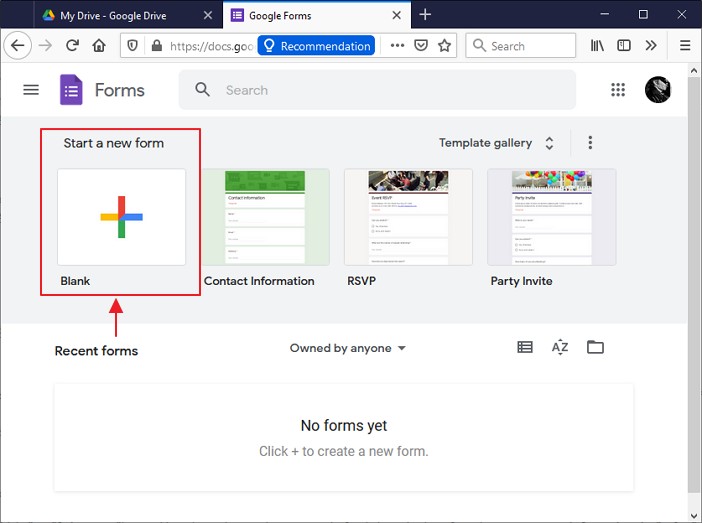Viewport: 702px width, 523px height.
Task: Maximize the browser window
Action: click(x=643, y=14)
